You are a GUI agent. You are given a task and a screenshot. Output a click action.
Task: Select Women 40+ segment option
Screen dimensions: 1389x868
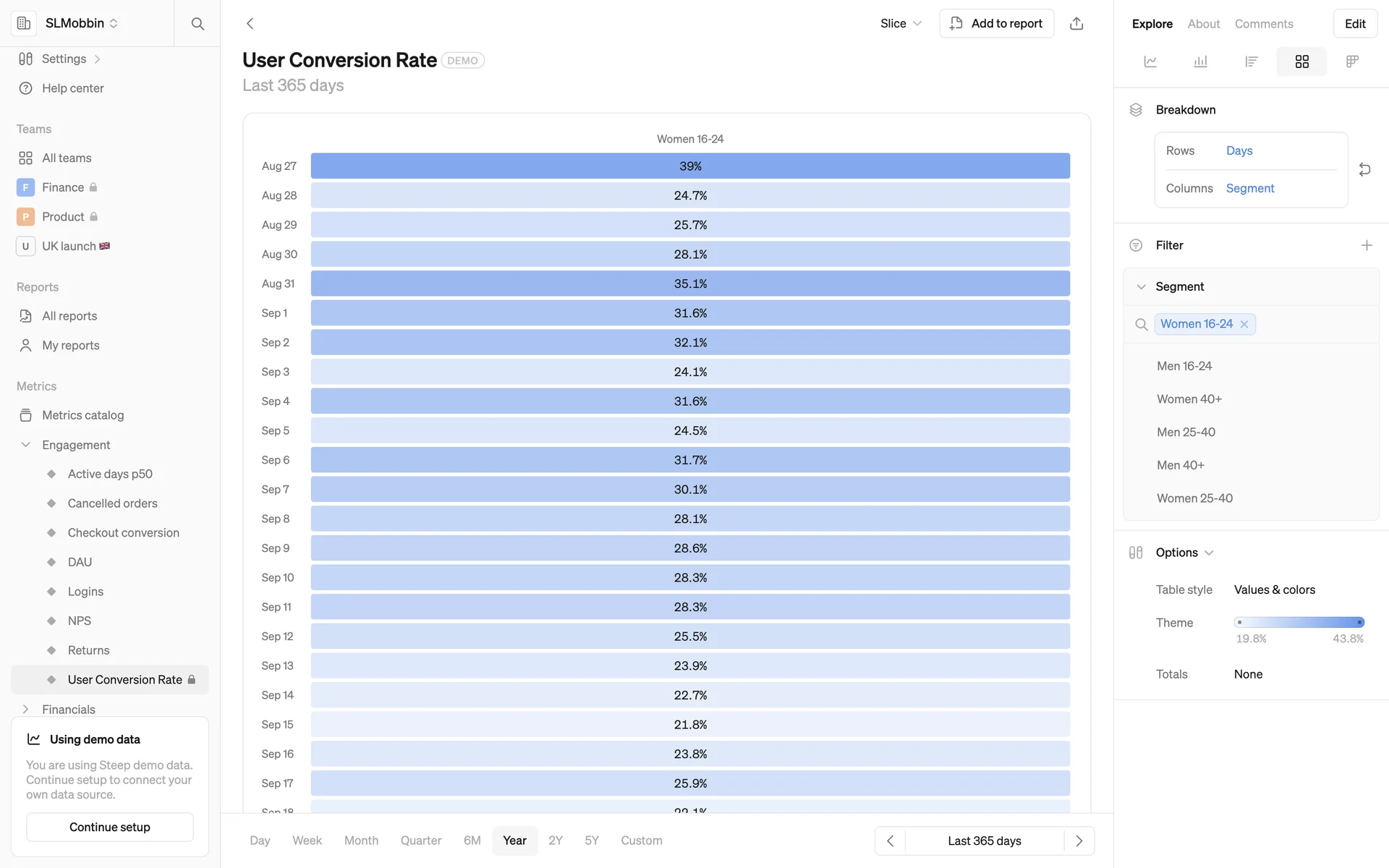1189,399
